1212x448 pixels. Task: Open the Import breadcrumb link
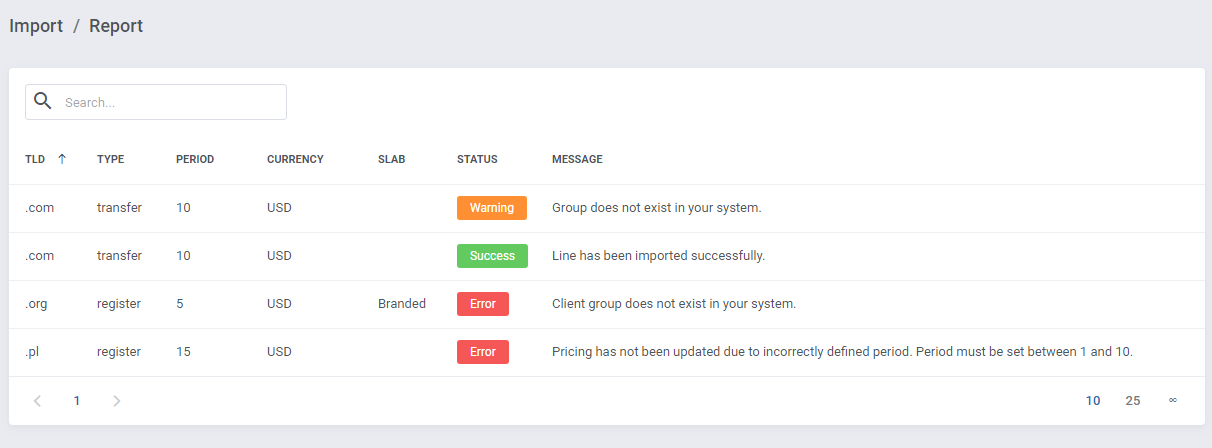point(36,26)
